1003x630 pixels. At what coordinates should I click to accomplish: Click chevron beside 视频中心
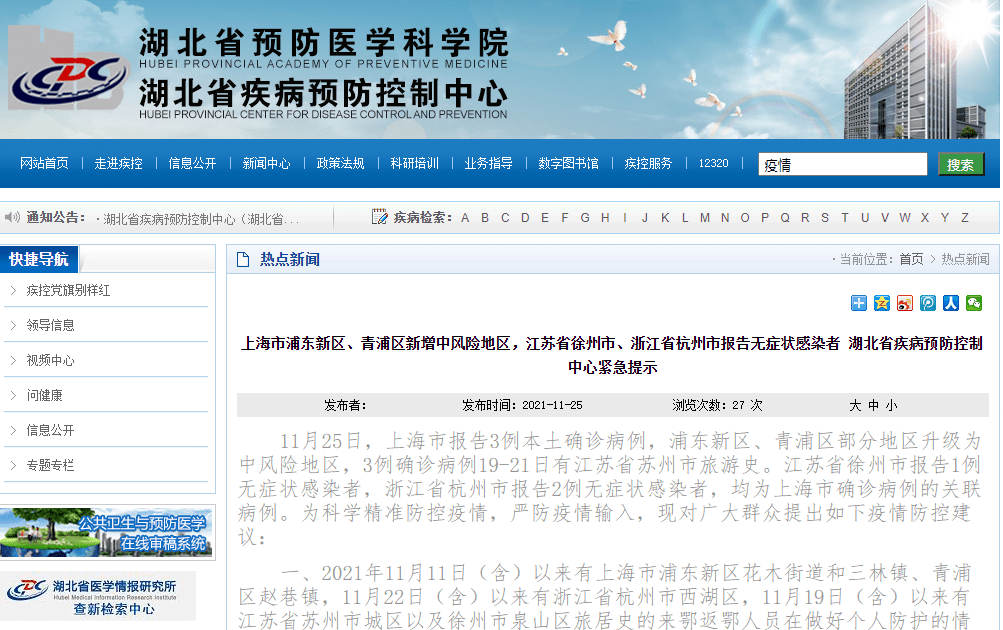pyautogui.click(x=13, y=360)
